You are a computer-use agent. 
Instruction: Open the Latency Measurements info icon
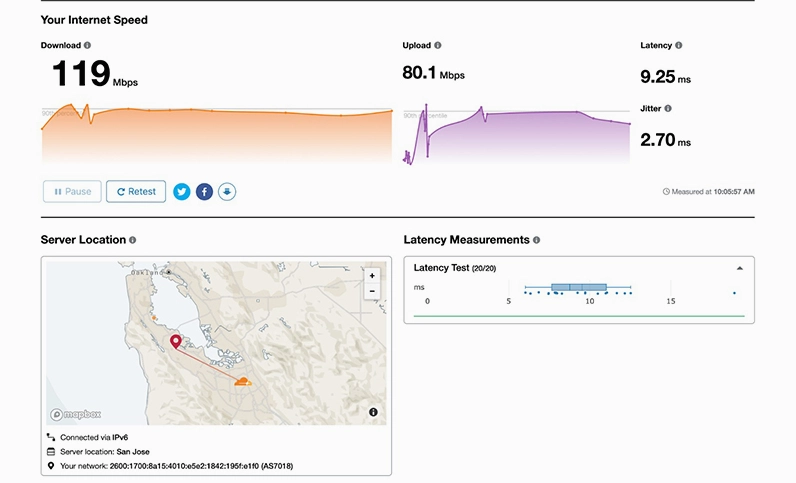tap(537, 240)
